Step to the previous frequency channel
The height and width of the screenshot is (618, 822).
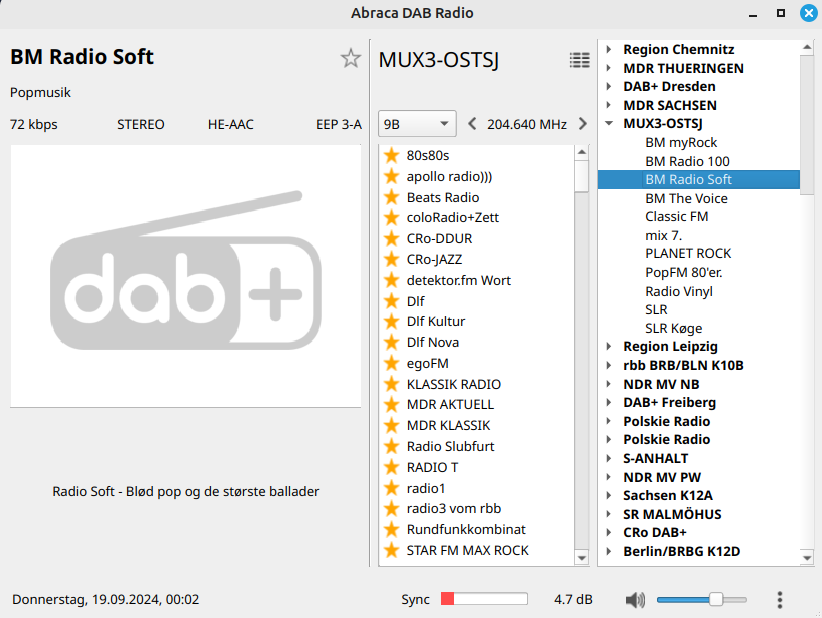click(x=473, y=125)
